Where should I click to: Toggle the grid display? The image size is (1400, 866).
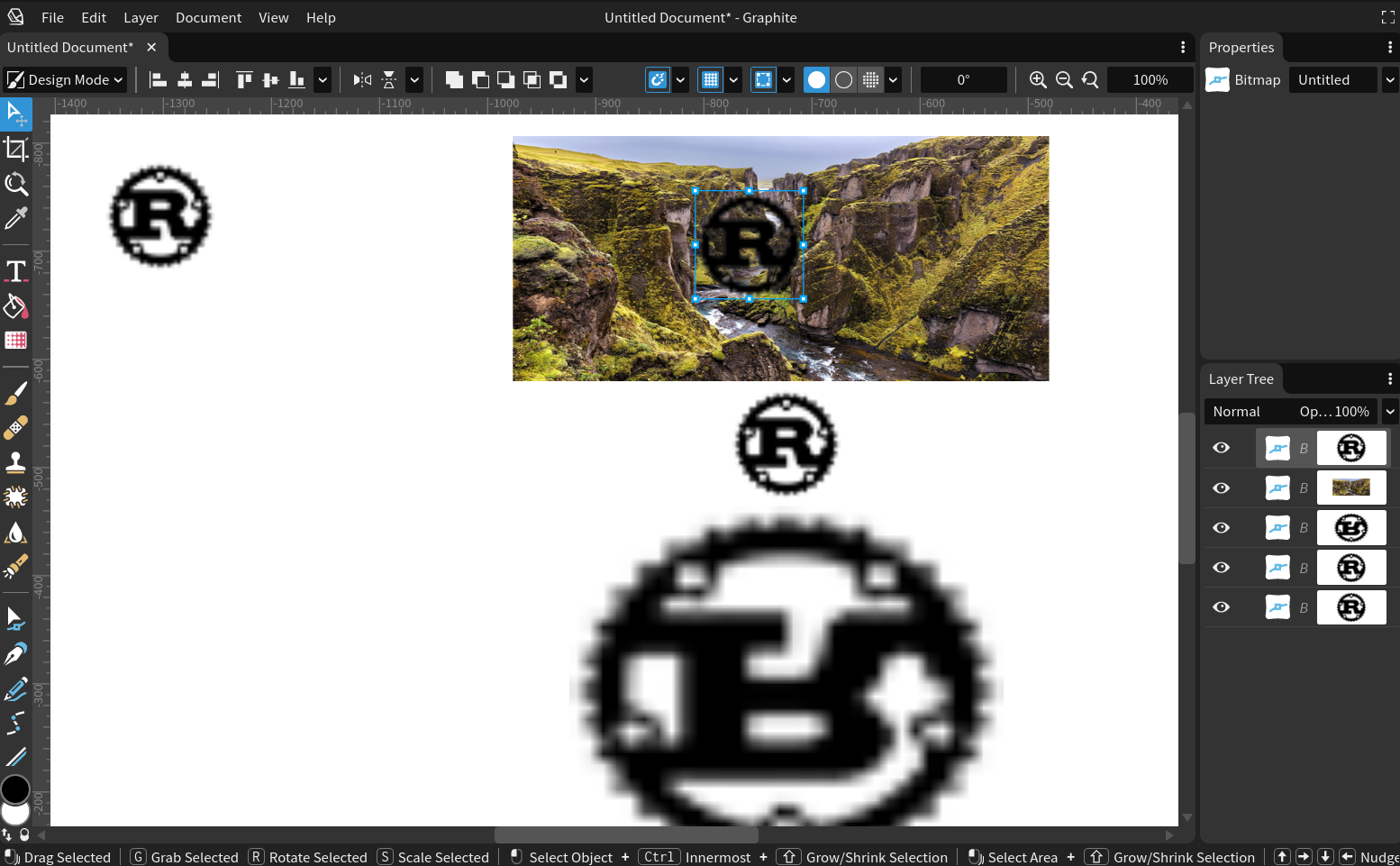(x=711, y=80)
